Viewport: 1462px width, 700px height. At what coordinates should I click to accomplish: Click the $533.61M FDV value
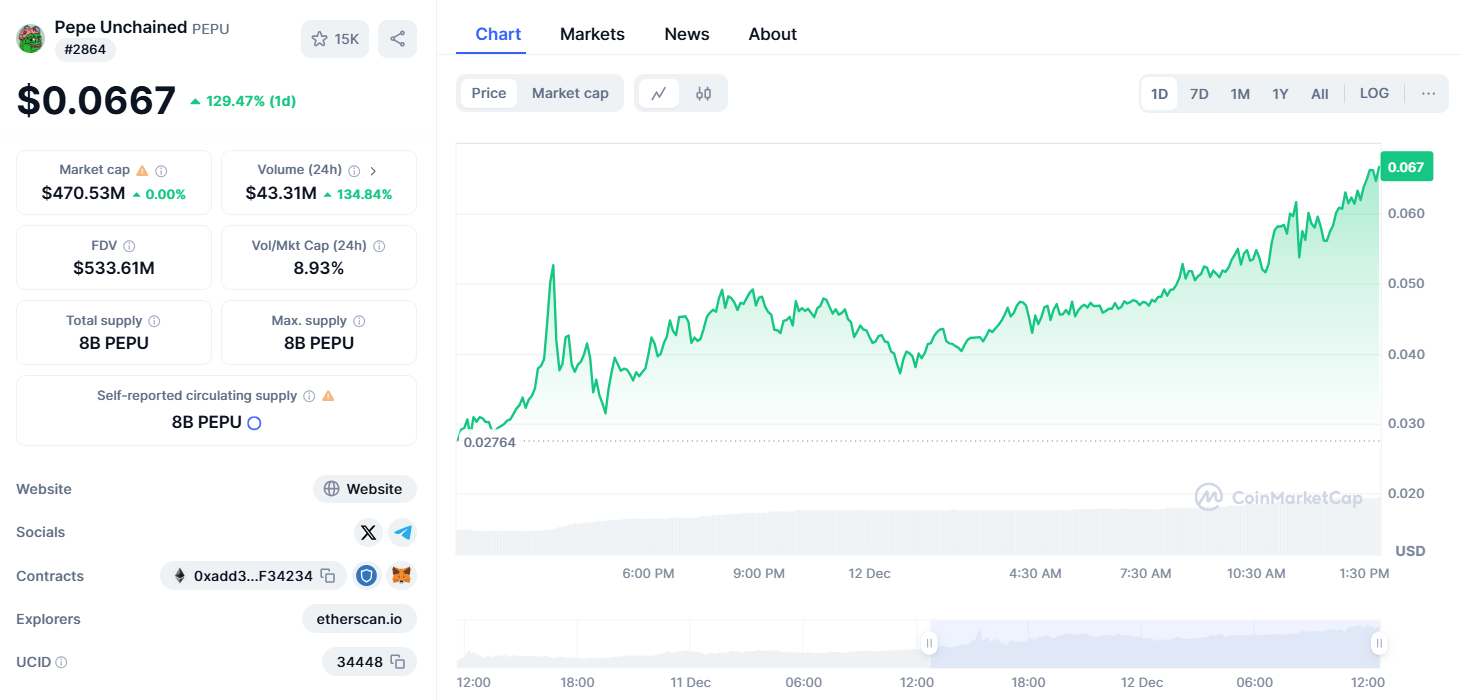[x=114, y=268]
